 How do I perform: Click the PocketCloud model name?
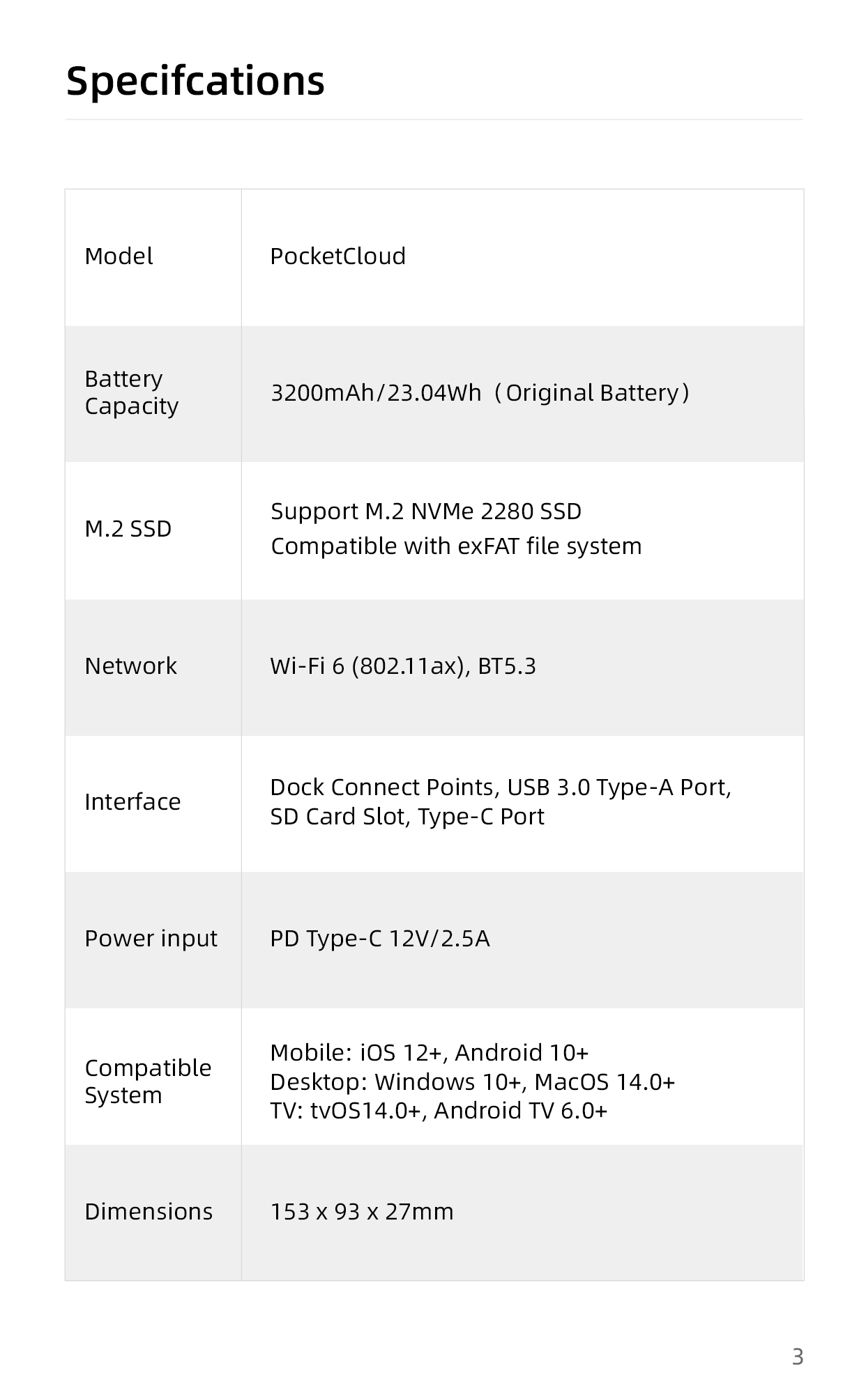pos(337,256)
